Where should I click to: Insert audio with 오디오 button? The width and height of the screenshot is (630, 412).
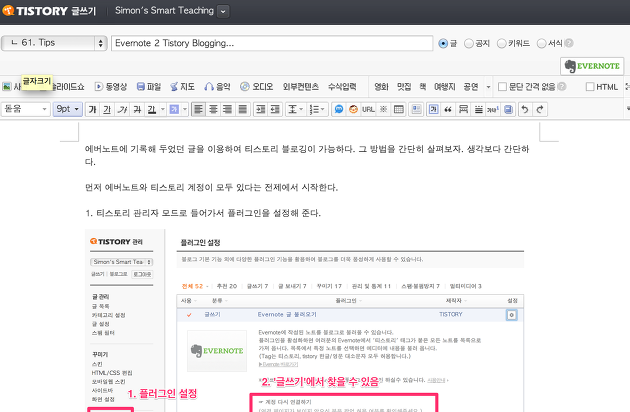click(x=257, y=86)
